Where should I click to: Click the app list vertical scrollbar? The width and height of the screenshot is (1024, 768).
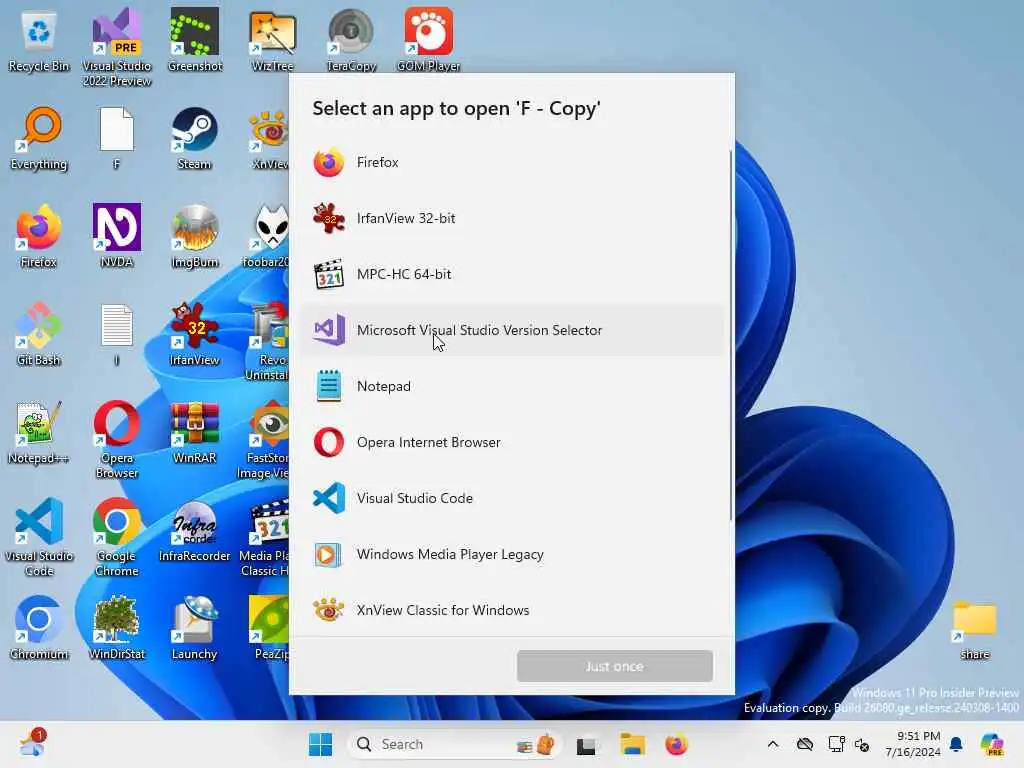731,336
